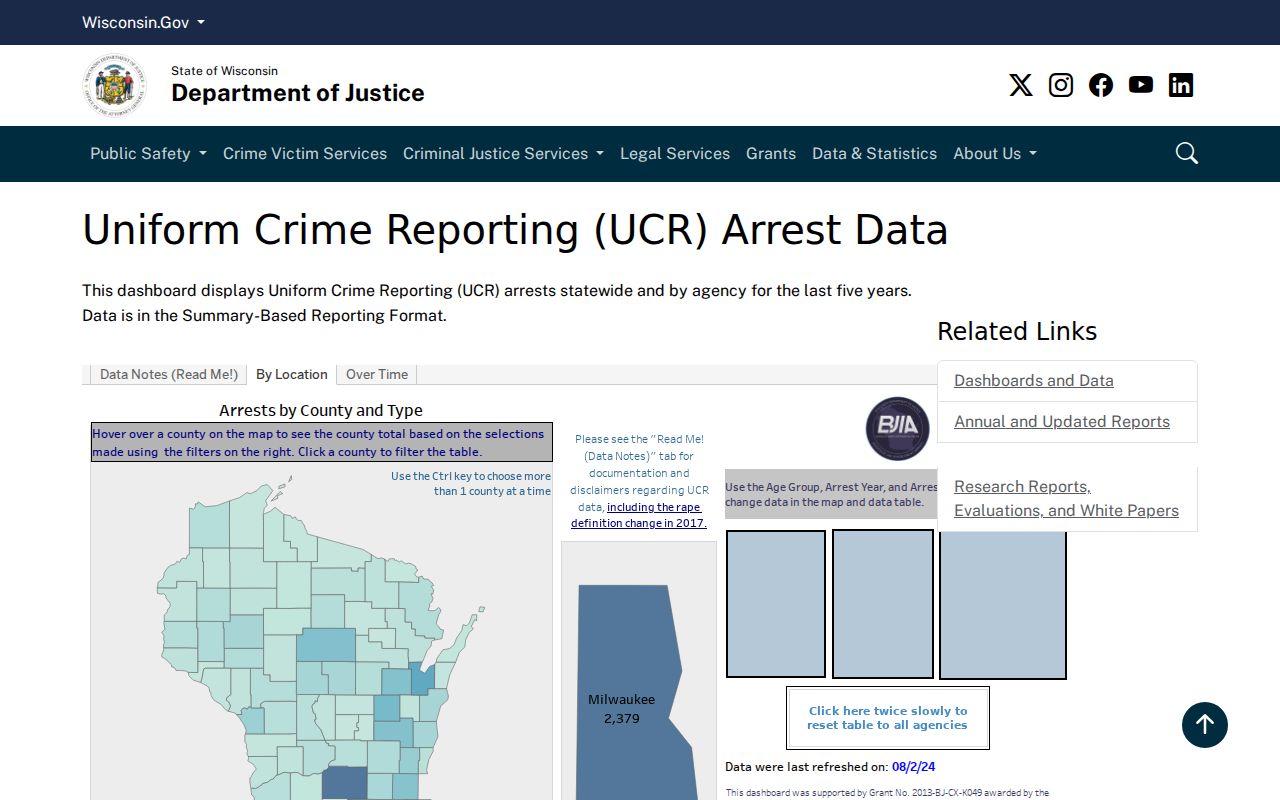Click the middle blue filter box

pyautogui.click(x=883, y=604)
